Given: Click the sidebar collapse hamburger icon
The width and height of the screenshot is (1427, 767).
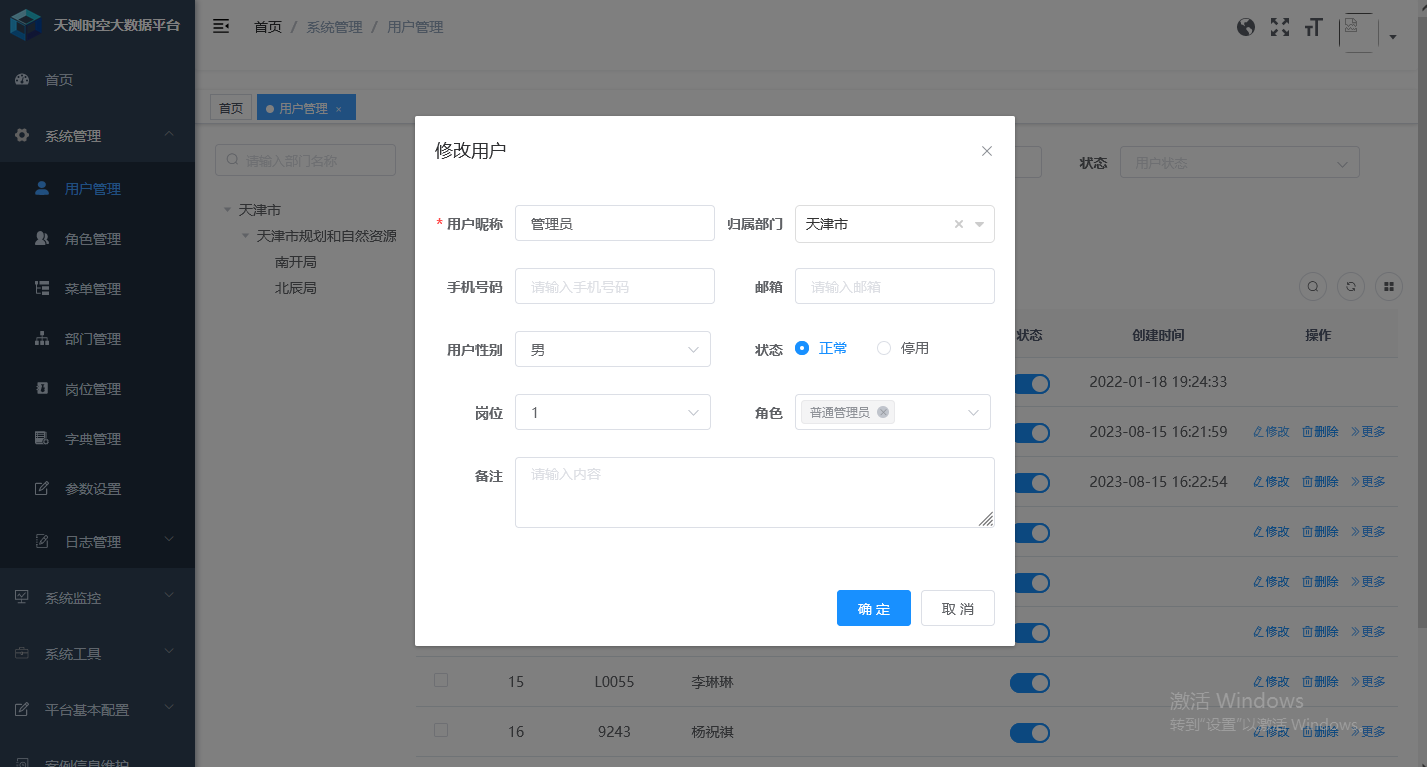Looking at the screenshot, I should pos(221,26).
